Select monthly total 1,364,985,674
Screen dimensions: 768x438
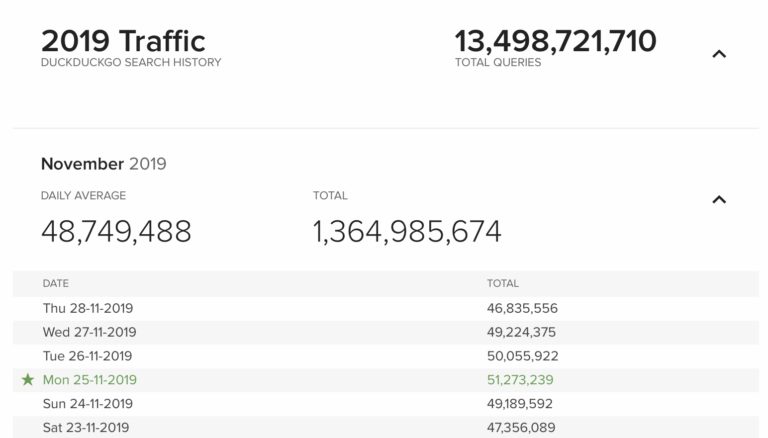[x=407, y=231]
